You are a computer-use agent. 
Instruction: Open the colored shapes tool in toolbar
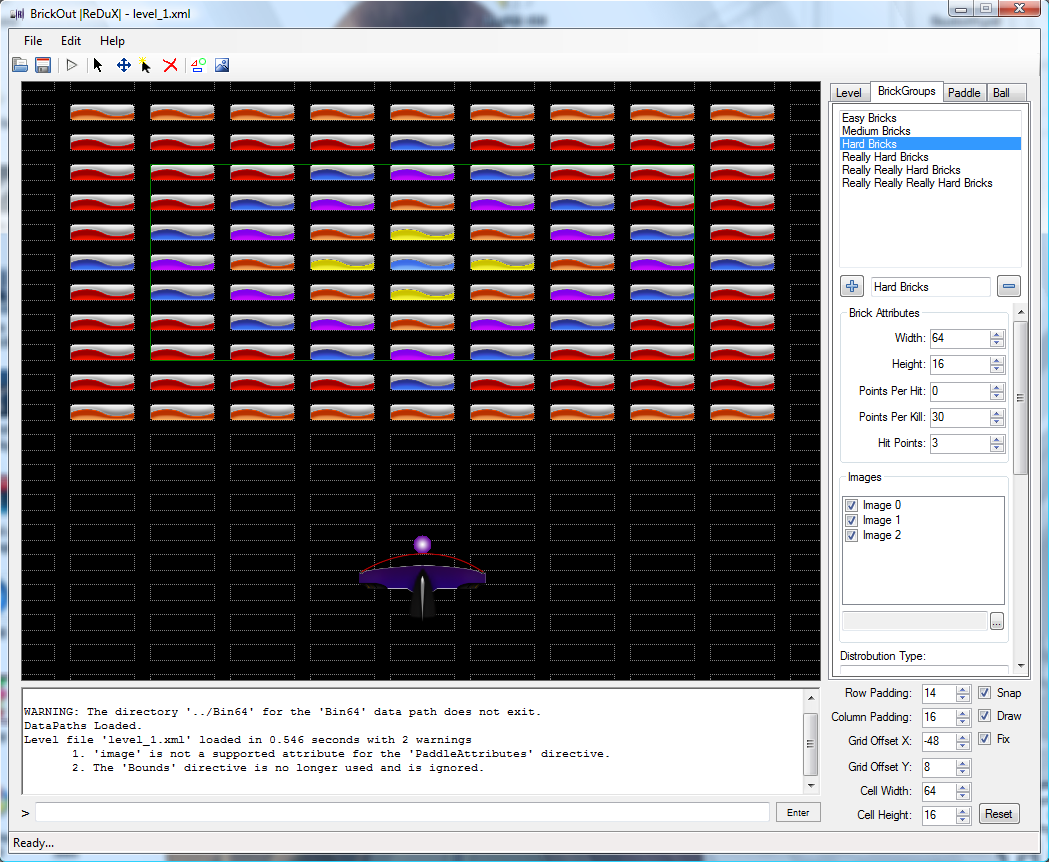point(198,65)
